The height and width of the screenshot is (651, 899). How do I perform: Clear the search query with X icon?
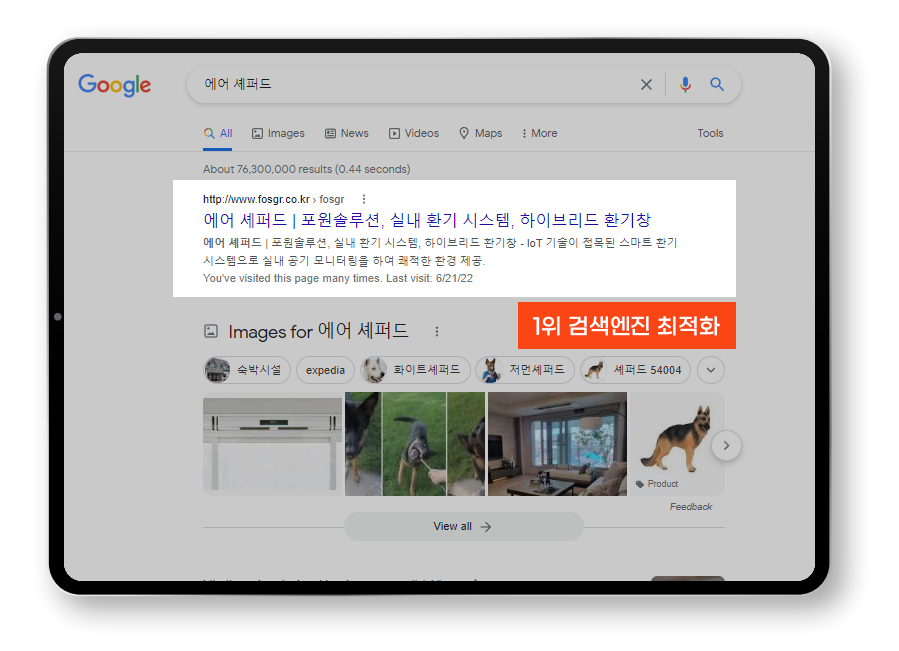click(x=646, y=84)
